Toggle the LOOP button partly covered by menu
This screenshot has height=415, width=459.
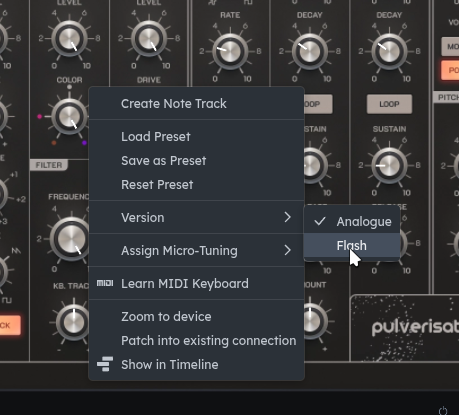tap(318, 104)
